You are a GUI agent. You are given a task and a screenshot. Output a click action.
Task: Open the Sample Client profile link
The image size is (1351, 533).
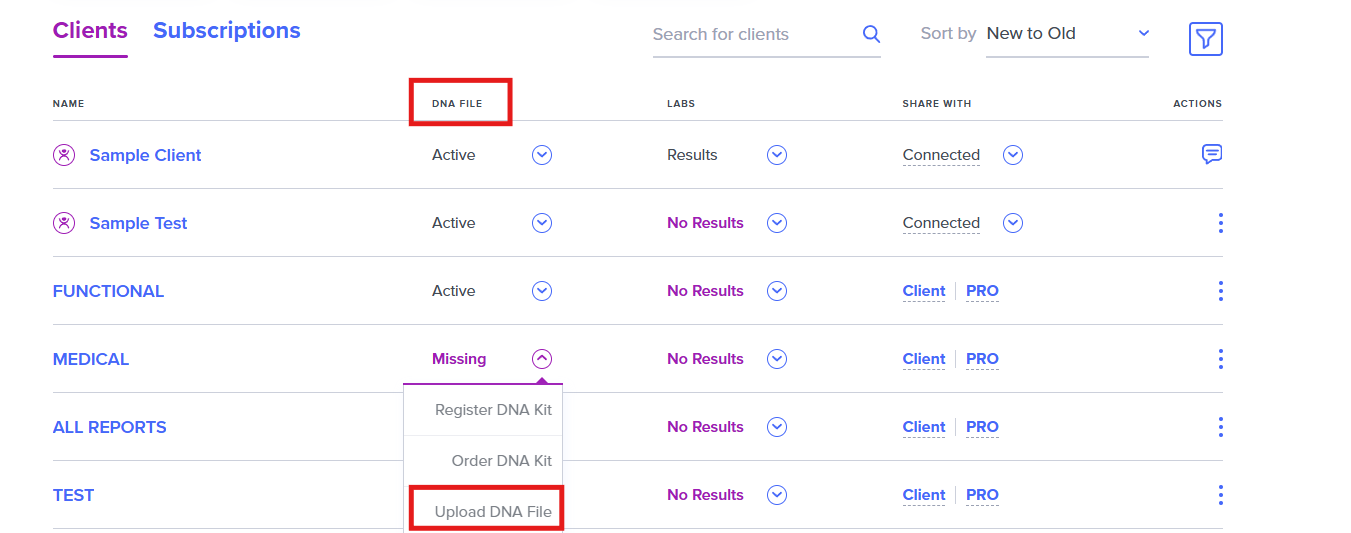click(146, 155)
